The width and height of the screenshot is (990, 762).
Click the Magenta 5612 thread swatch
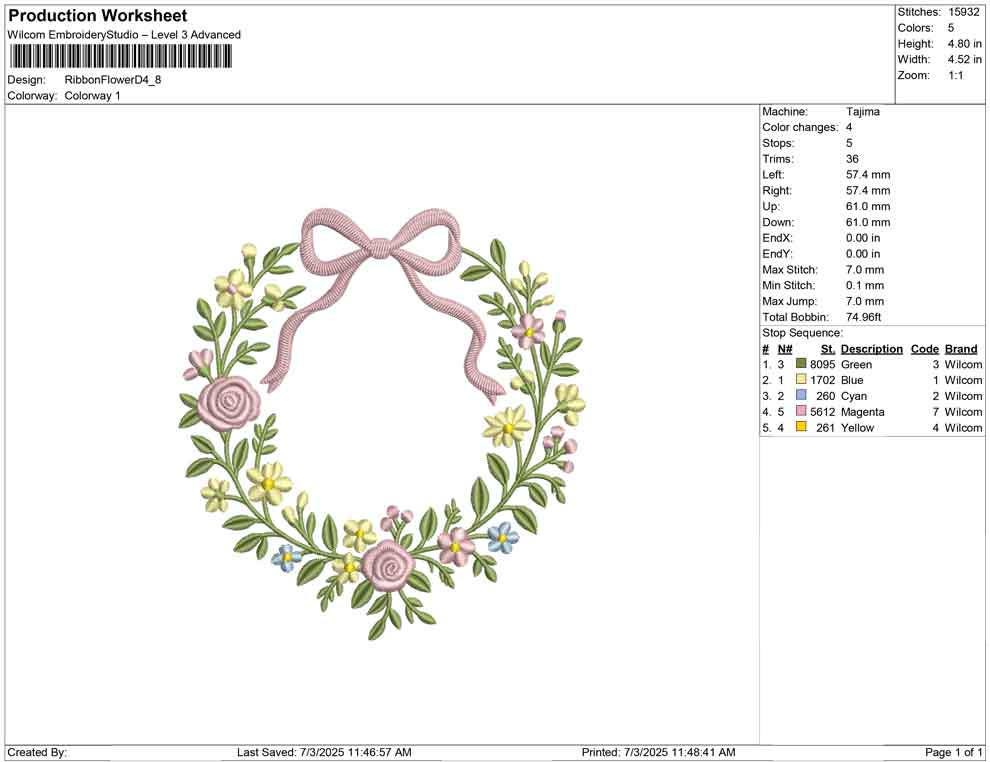click(799, 412)
